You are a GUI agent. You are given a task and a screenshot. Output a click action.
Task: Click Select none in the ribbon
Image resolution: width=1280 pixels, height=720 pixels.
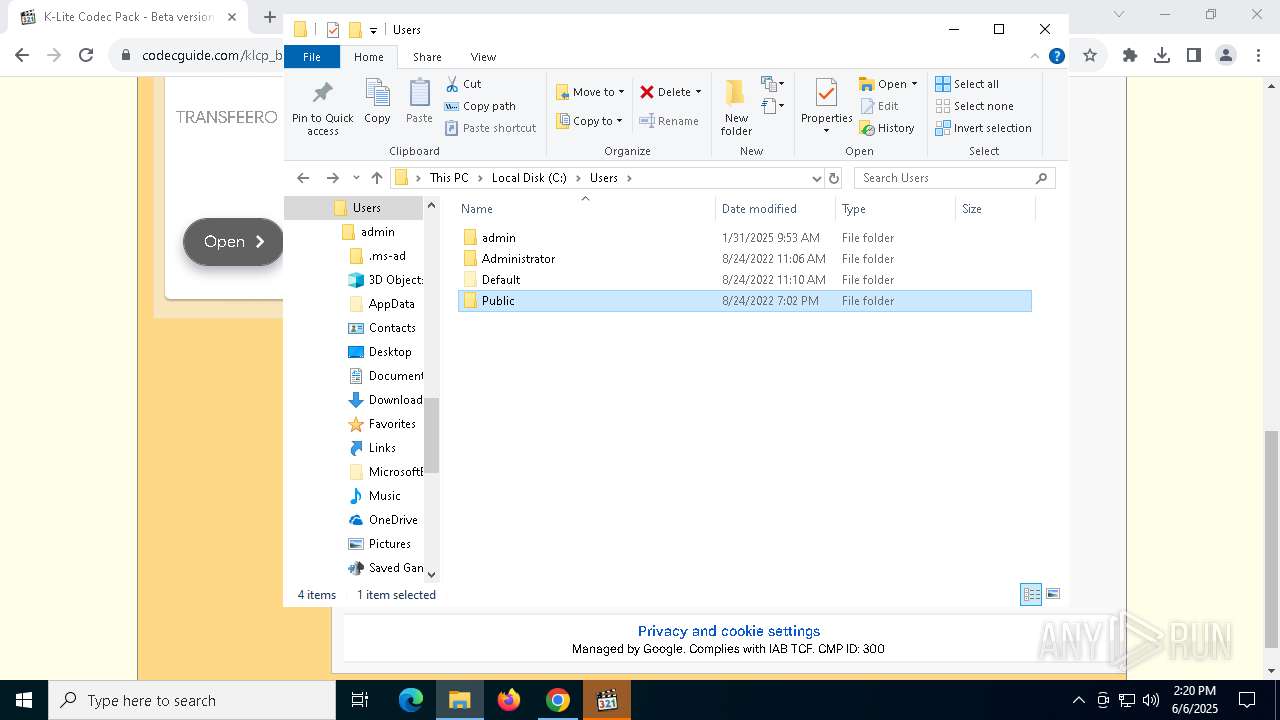click(974, 106)
